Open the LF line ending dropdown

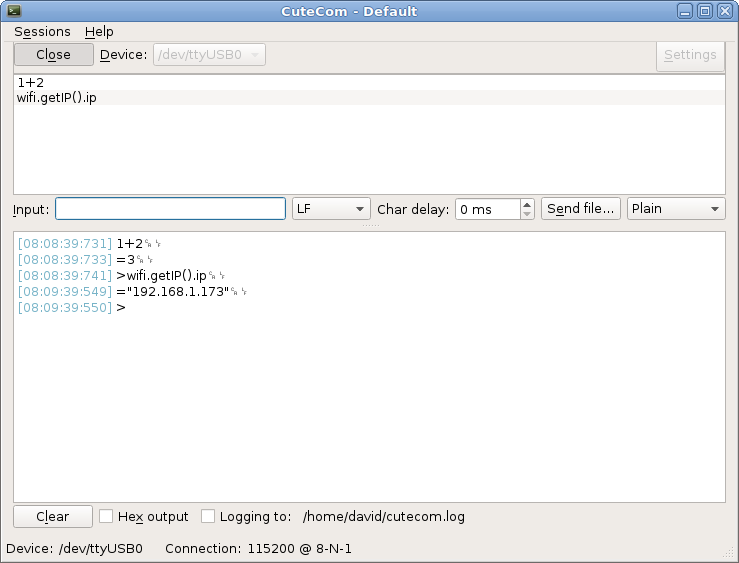(331, 209)
